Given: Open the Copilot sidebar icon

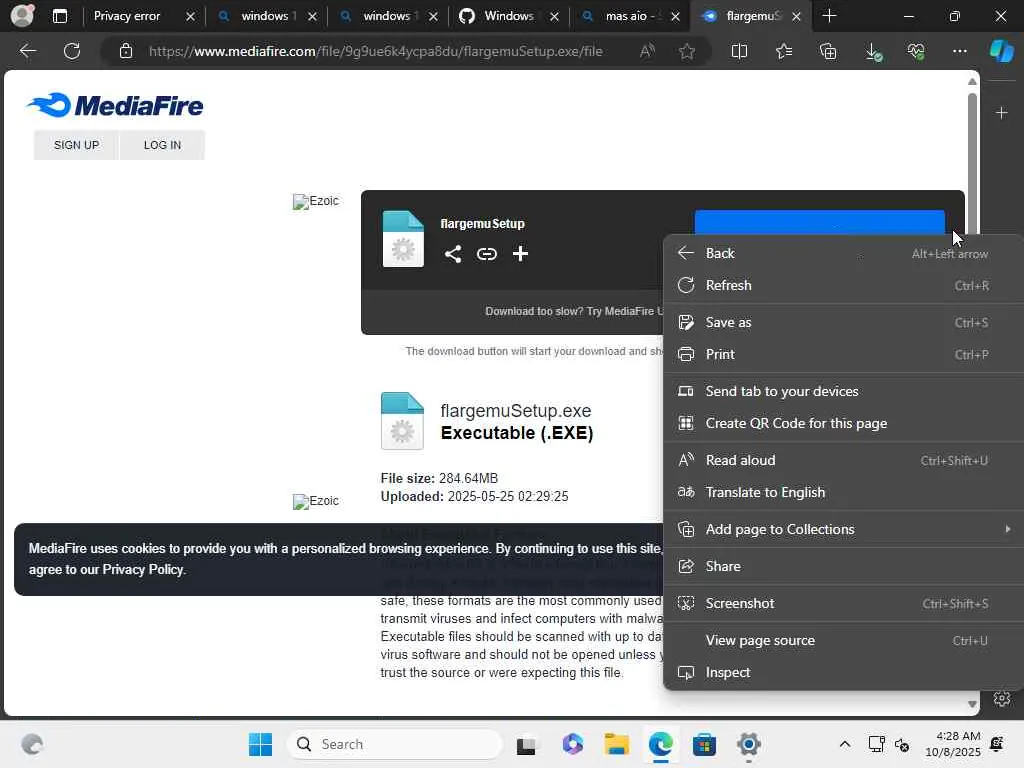Looking at the screenshot, I should coord(1002,51).
